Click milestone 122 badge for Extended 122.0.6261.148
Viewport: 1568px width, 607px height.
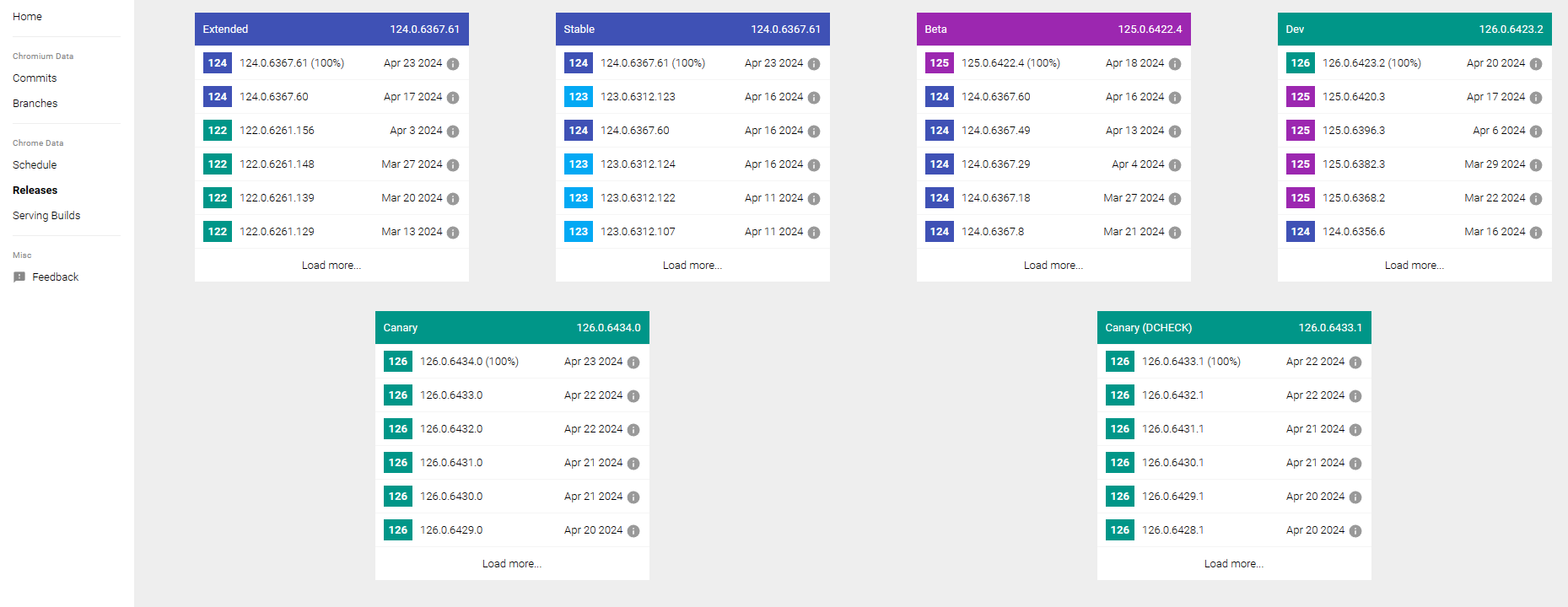(218, 164)
